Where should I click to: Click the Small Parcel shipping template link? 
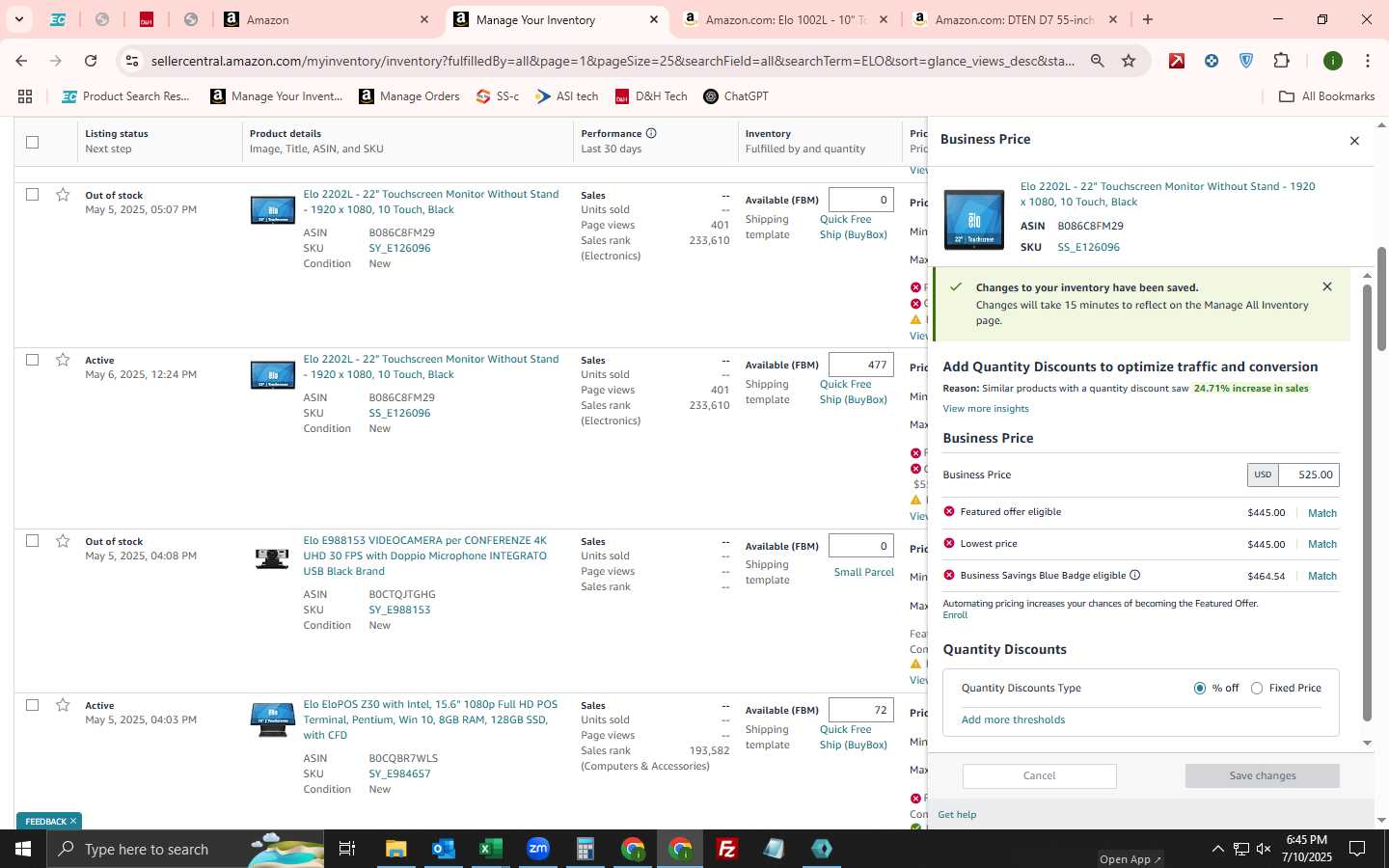click(863, 572)
